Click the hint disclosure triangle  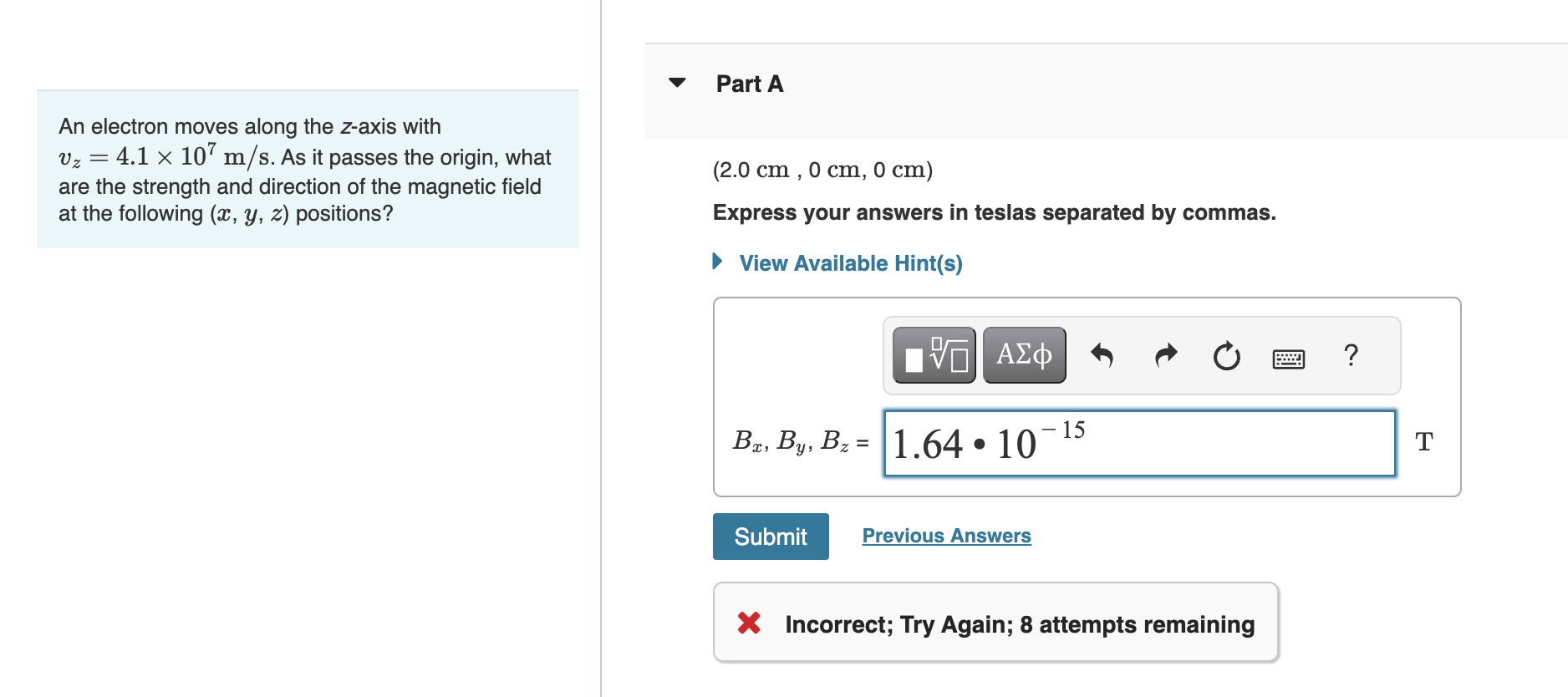click(716, 262)
